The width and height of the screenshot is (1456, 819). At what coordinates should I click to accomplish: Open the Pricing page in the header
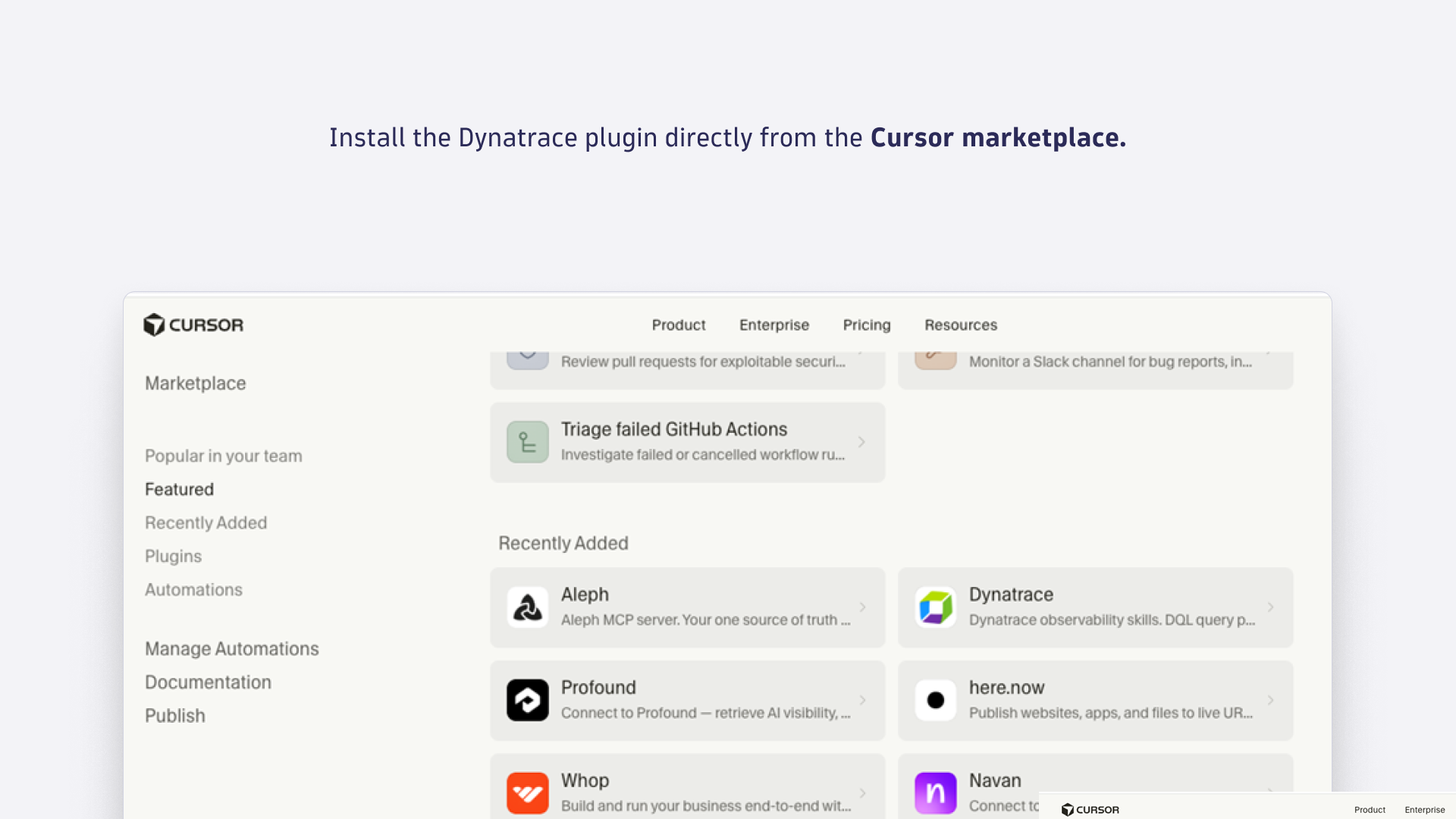pyautogui.click(x=867, y=325)
